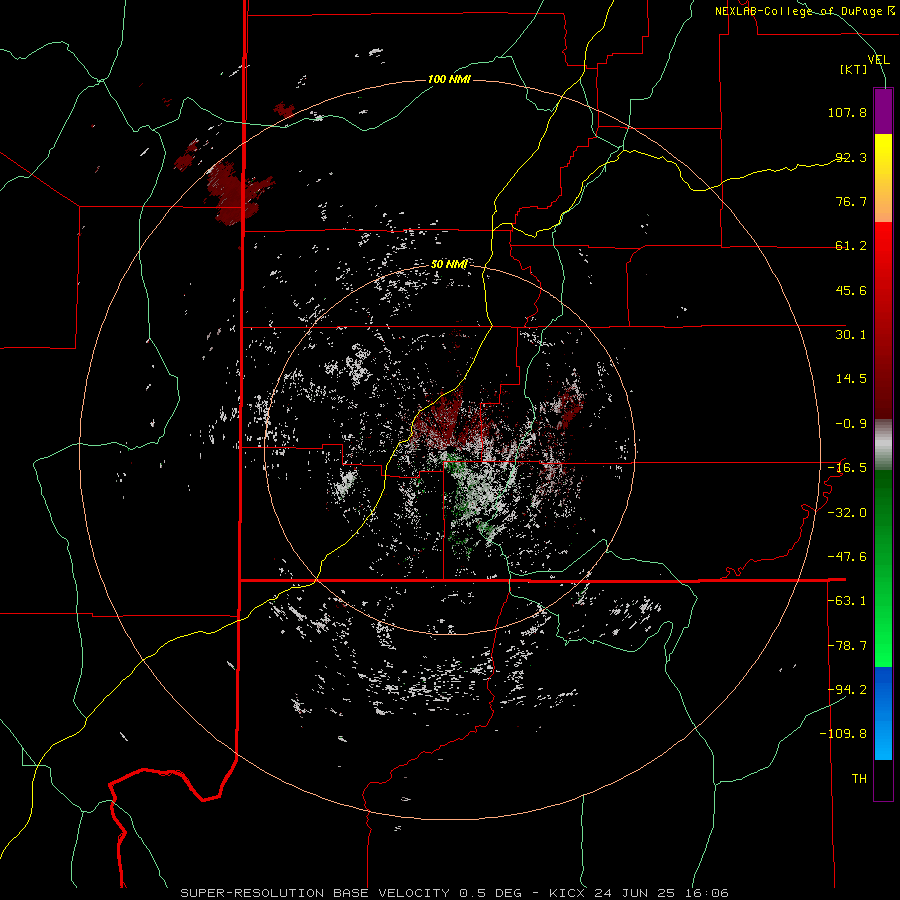Pick the purple segment of the velocity scale

coord(883,111)
